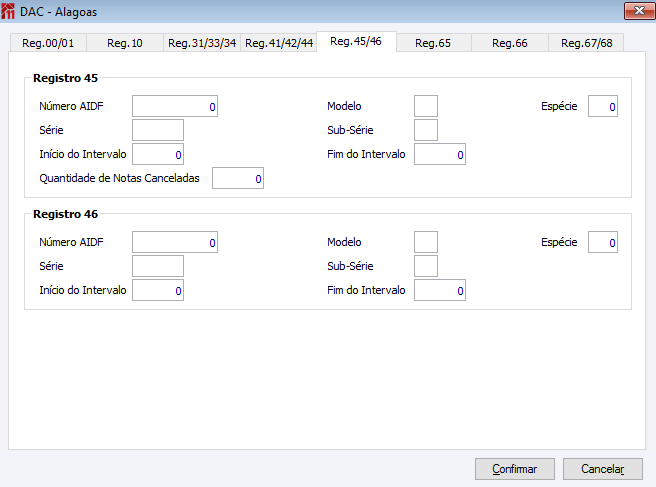
Task: Select the Modelo field in Registro 45
Action: pyautogui.click(x=426, y=106)
